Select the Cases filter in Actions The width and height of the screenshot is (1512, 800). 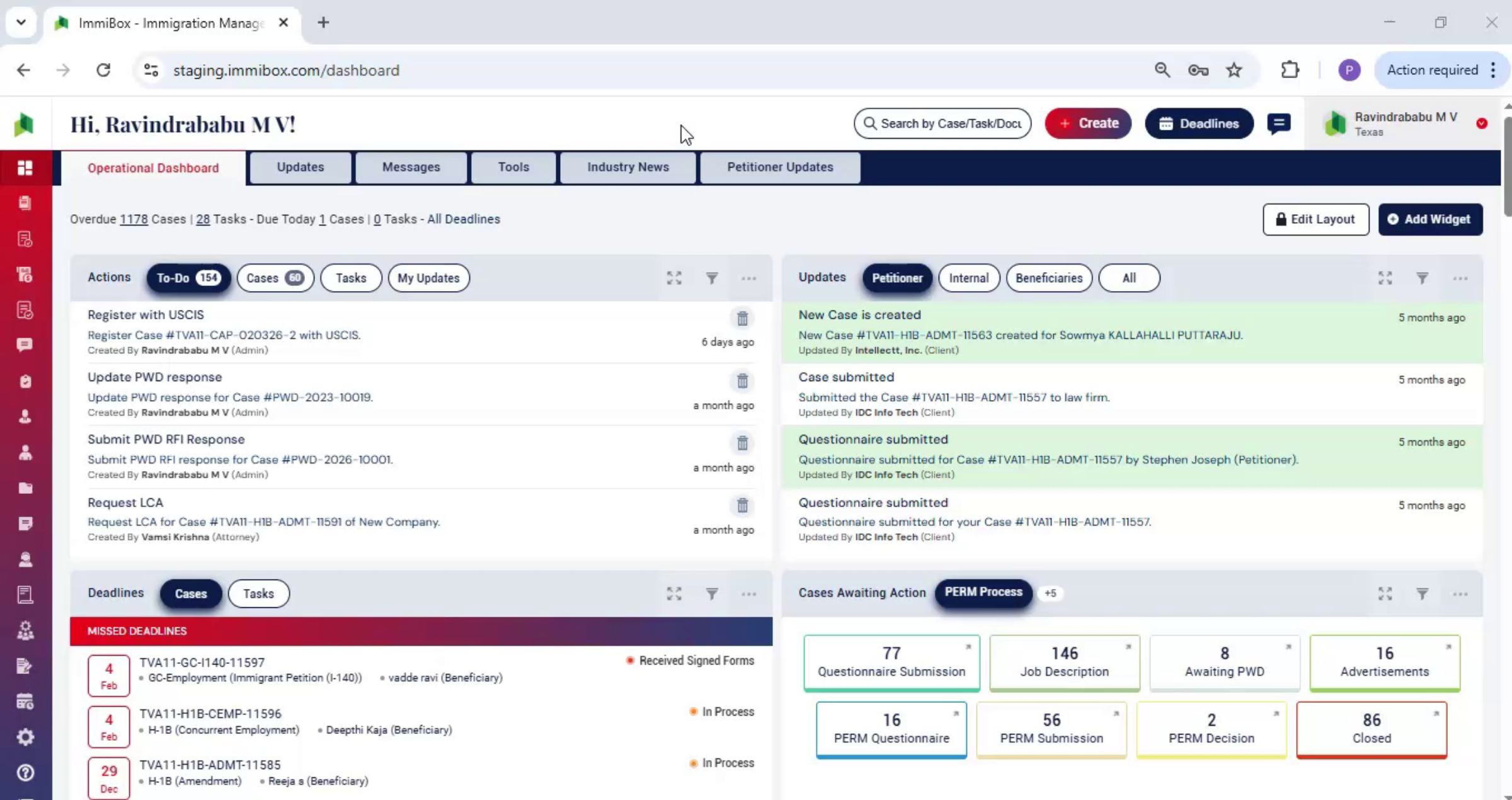click(275, 278)
